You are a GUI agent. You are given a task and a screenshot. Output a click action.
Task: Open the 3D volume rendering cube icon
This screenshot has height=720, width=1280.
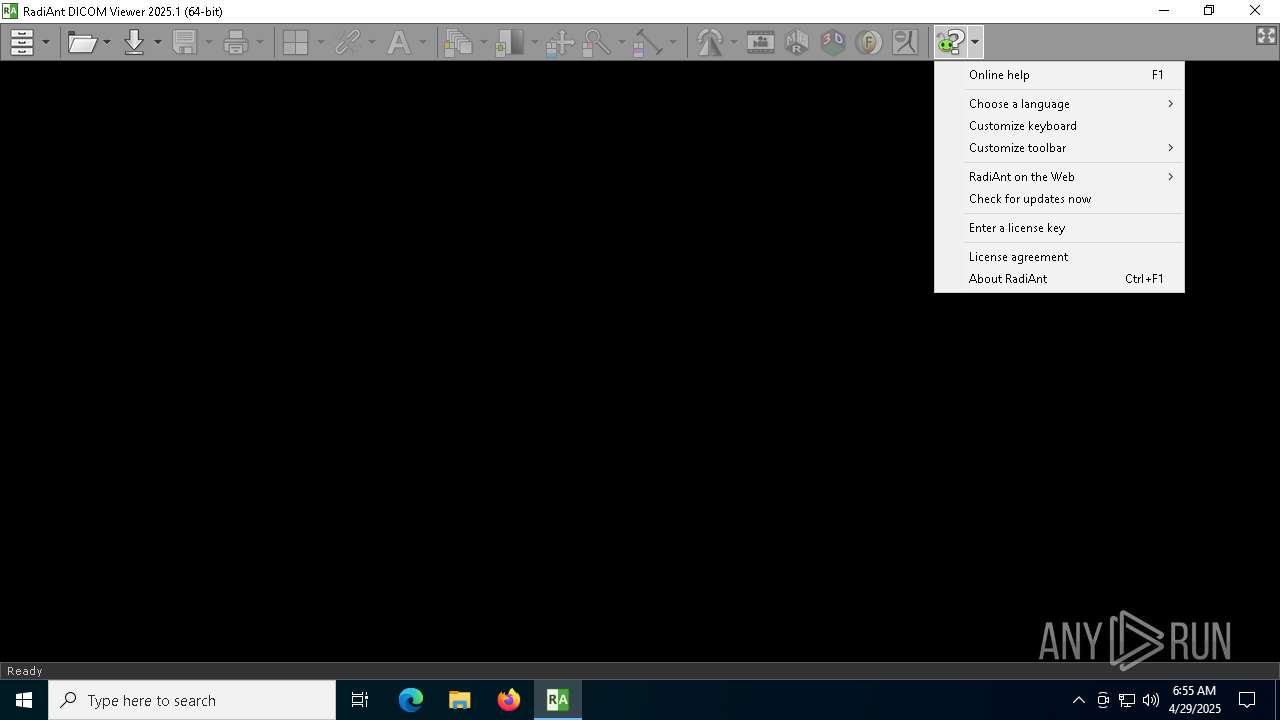click(833, 42)
